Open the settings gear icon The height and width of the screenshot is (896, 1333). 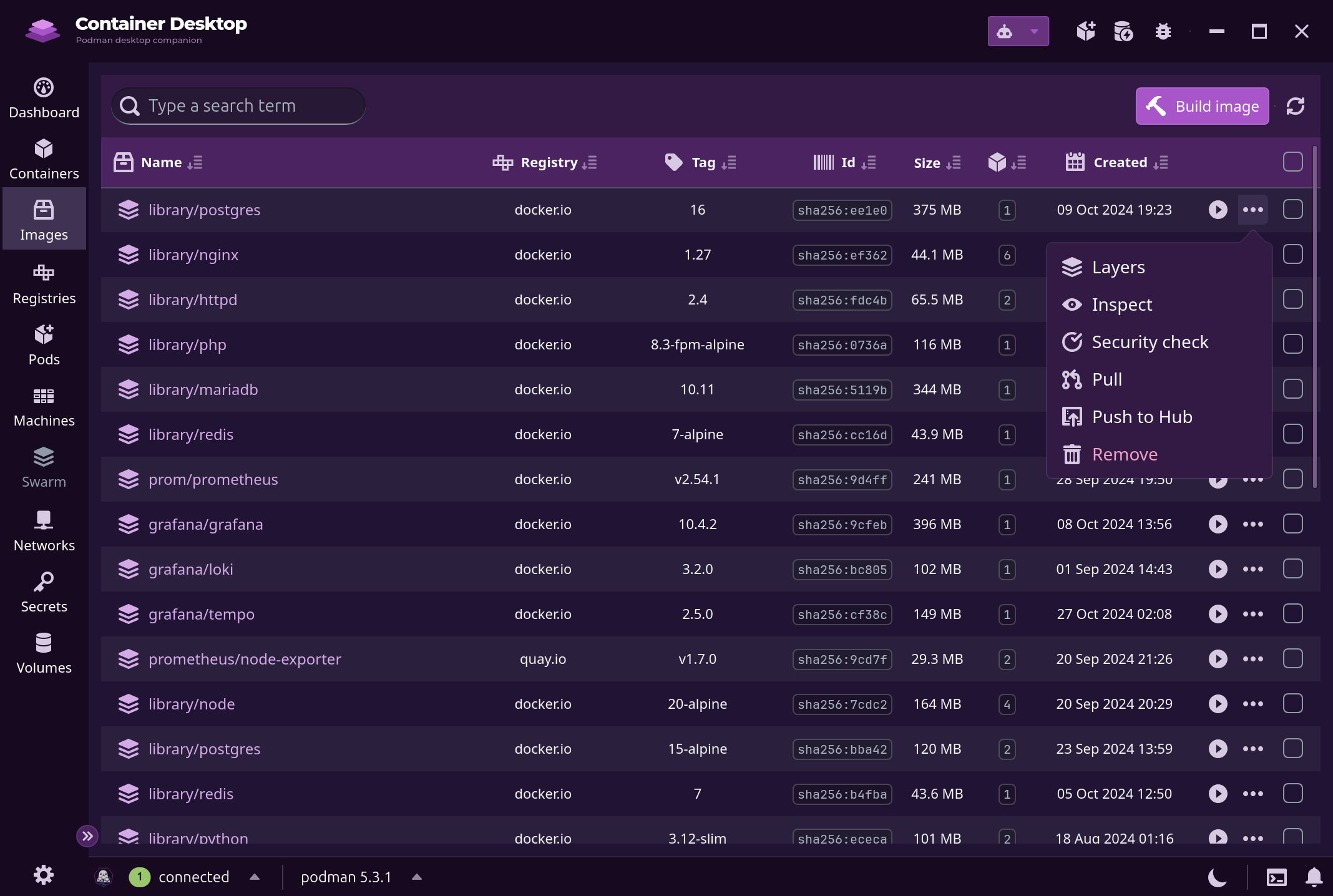point(44,875)
